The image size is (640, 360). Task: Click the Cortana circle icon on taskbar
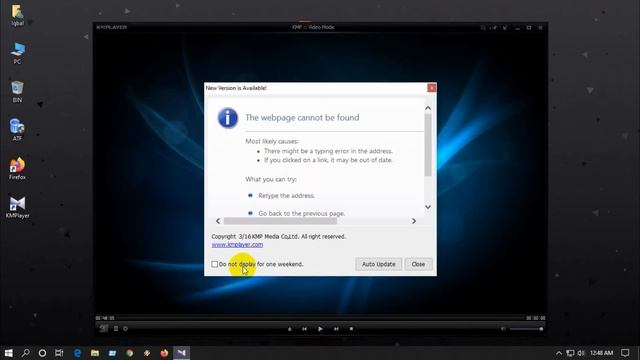[x=42, y=353]
